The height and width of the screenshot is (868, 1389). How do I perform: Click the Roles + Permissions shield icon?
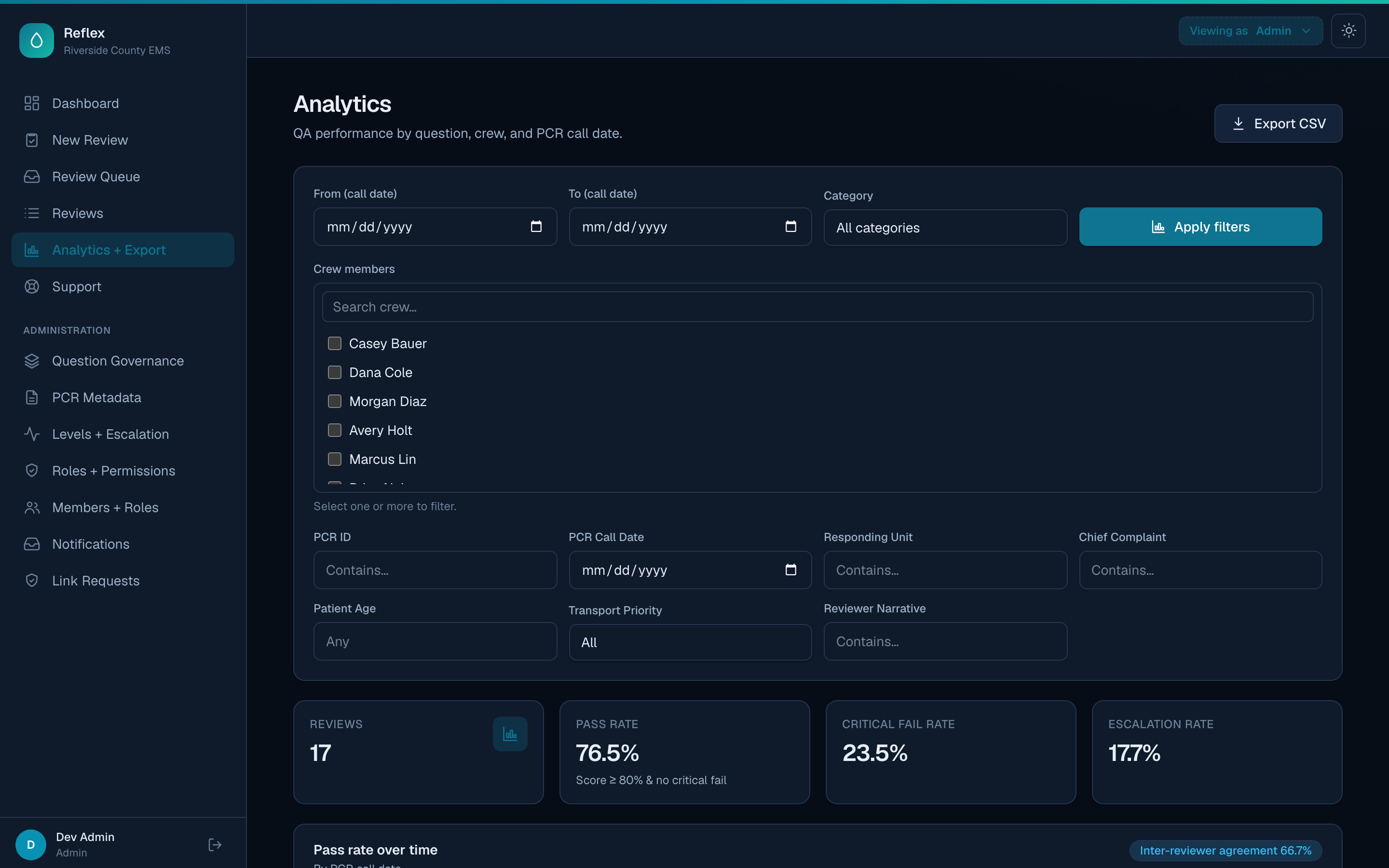(x=31, y=471)
